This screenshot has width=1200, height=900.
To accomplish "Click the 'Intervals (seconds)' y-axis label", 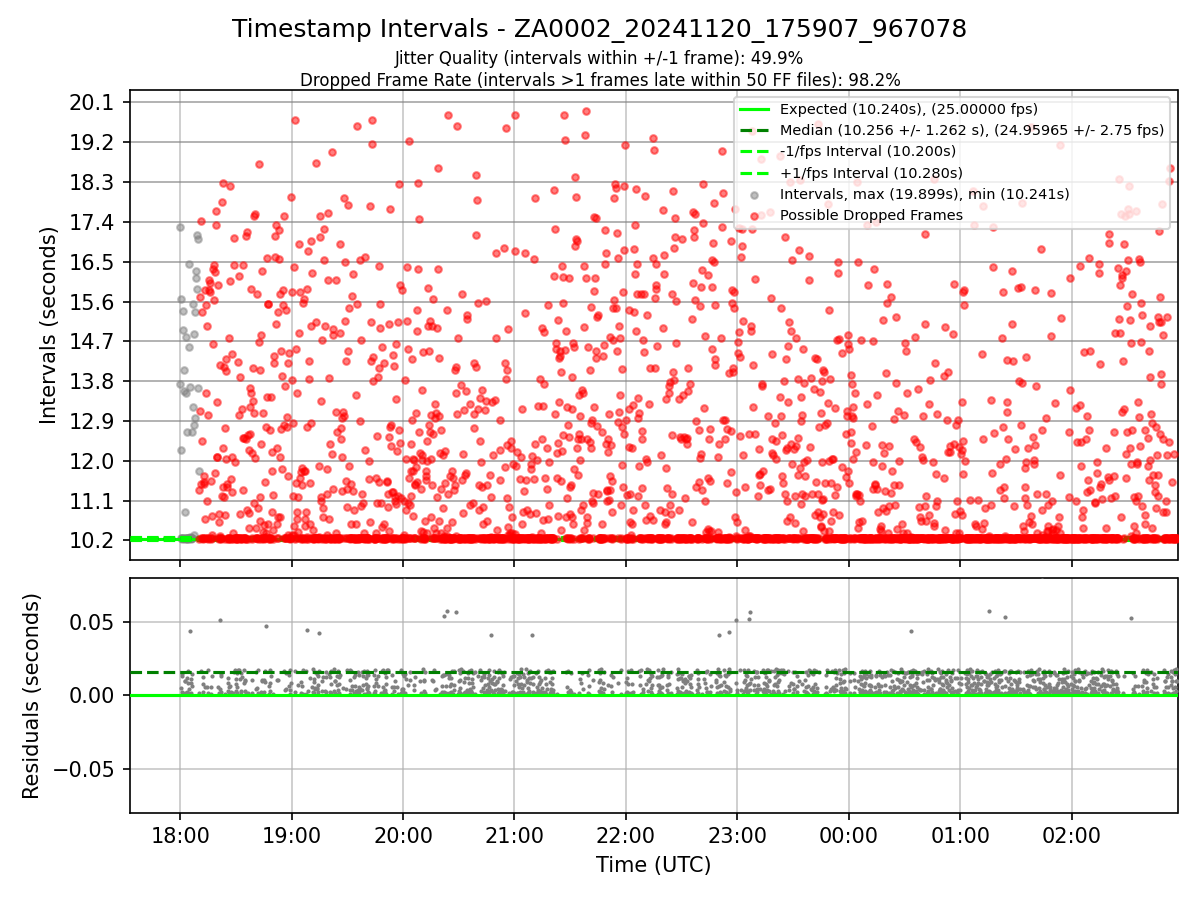I will click(x=49, y=324).
